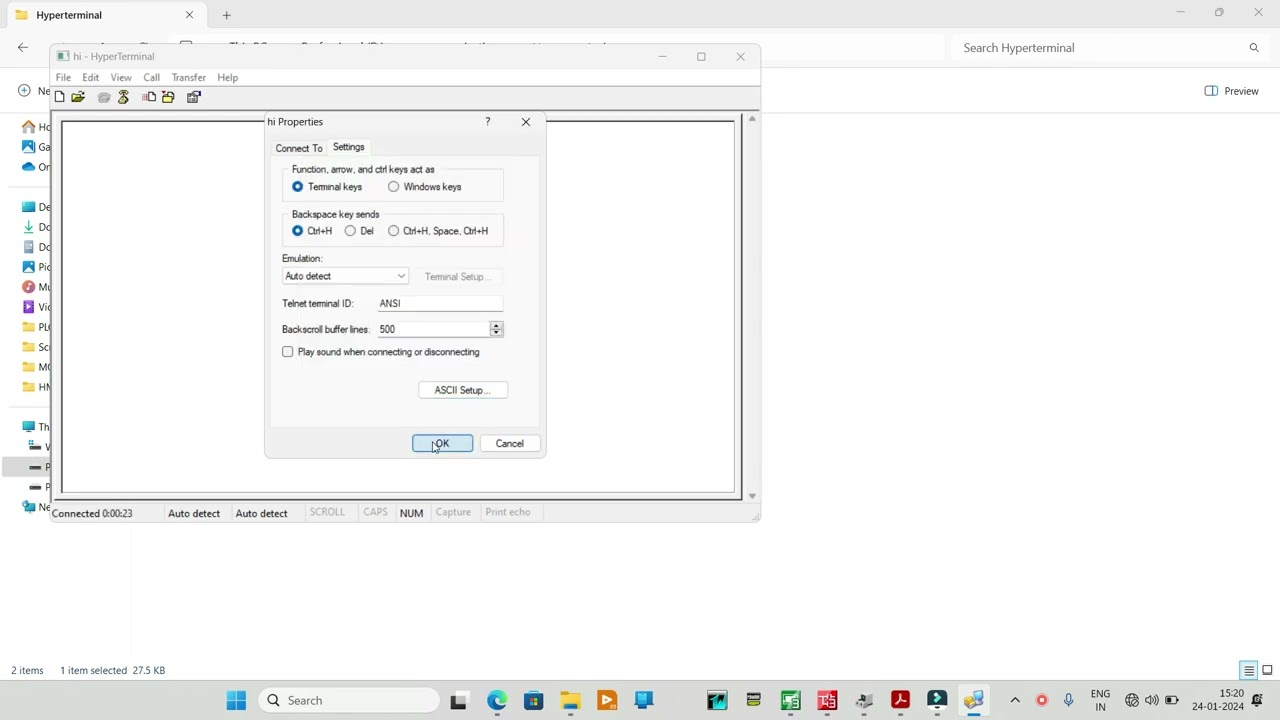Screen dimensions: 1280x720
Task: Open the Transfer menu in HyperTerminal
Action: (x=188, y=77)
